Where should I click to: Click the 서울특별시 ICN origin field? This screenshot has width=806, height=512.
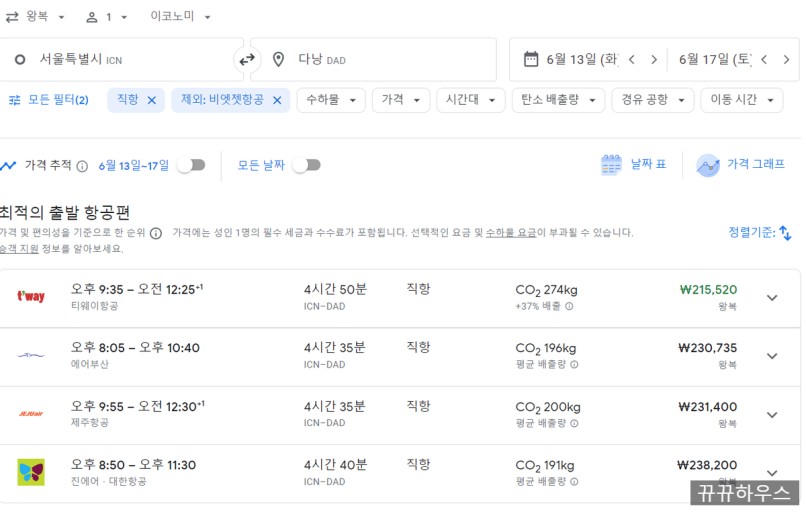click(121, 60)
